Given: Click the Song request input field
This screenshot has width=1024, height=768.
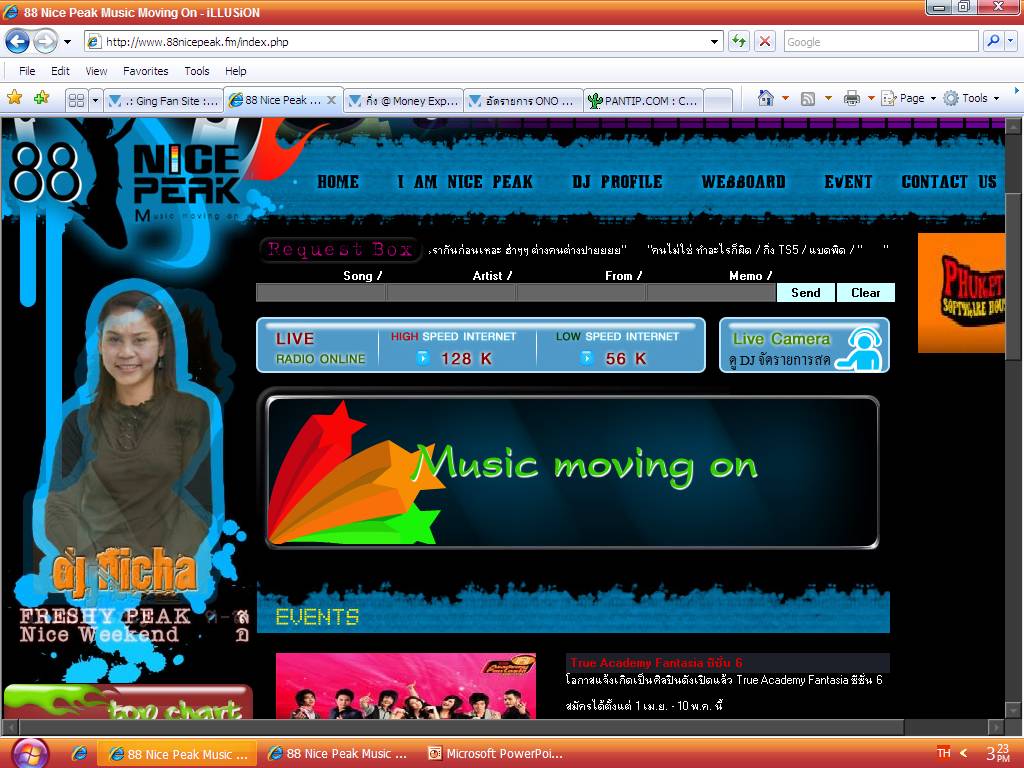Looking at the screenshot, I should pos(321,293).
